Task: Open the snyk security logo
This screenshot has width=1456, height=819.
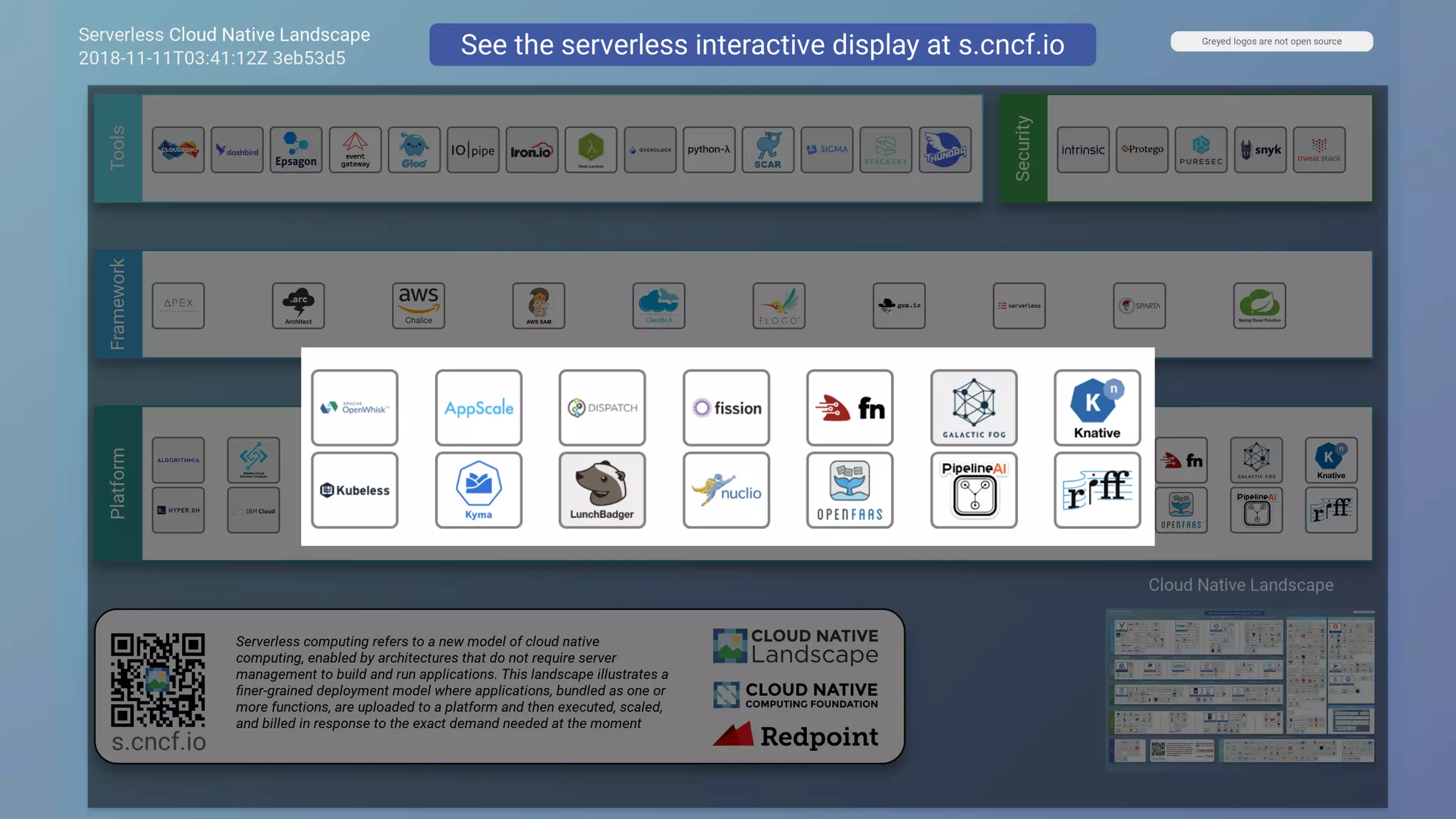Action: click(x=1260, y=150)
